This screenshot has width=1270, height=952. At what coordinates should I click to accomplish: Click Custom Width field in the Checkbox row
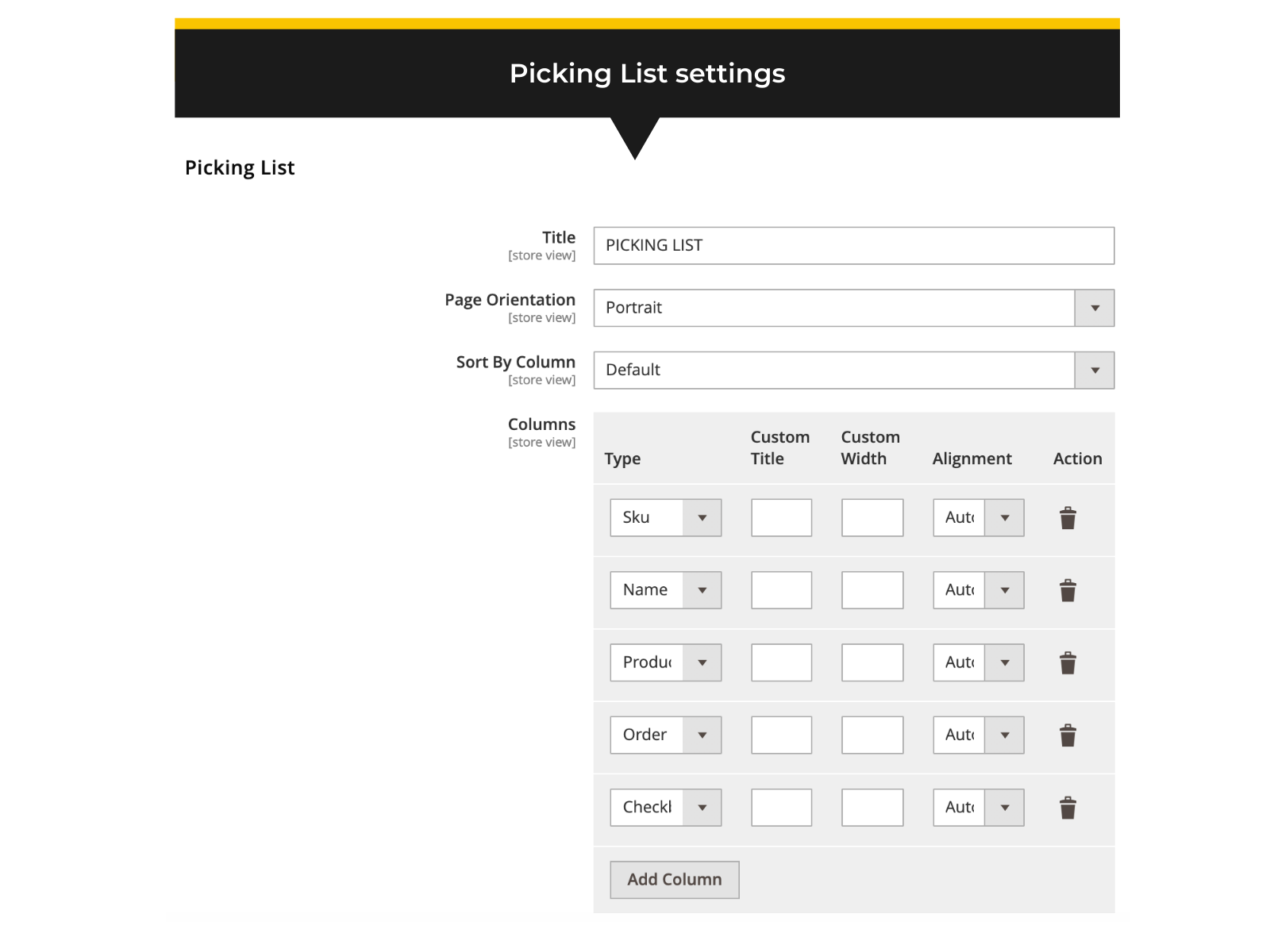click(872, 807)
